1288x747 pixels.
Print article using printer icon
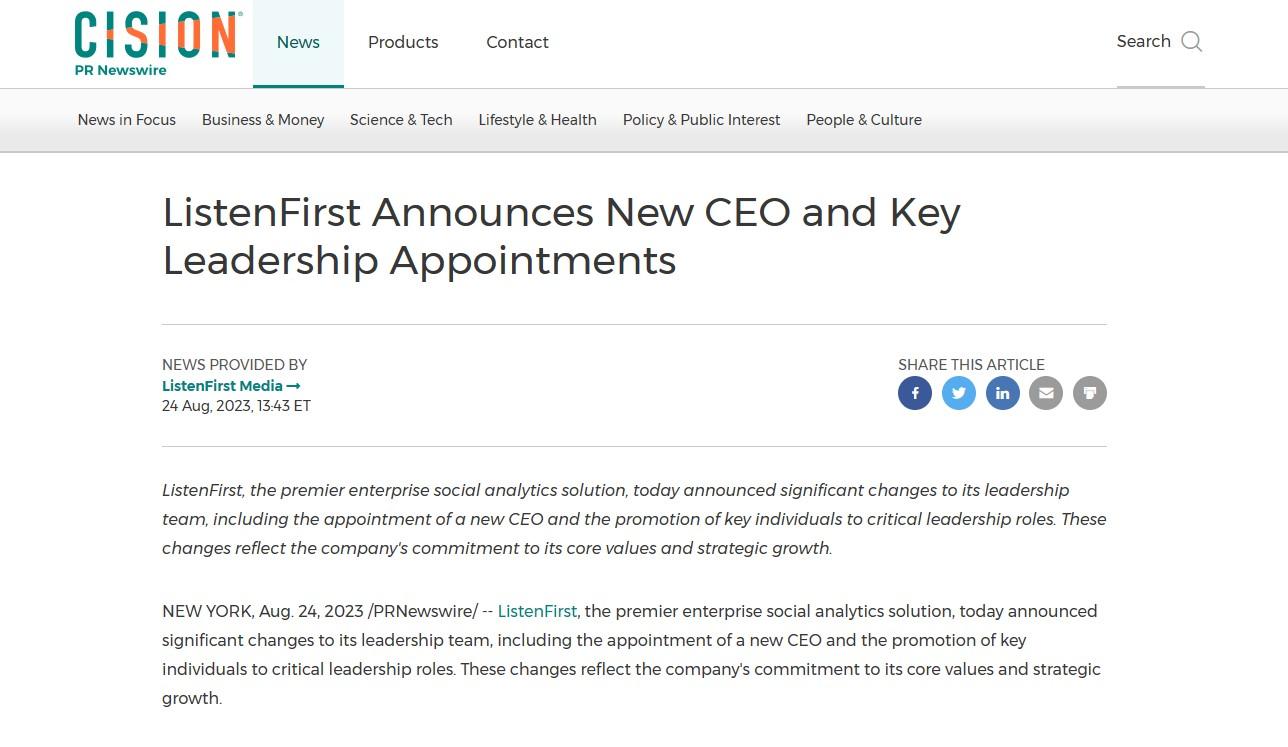click(x=1090, y=393)
